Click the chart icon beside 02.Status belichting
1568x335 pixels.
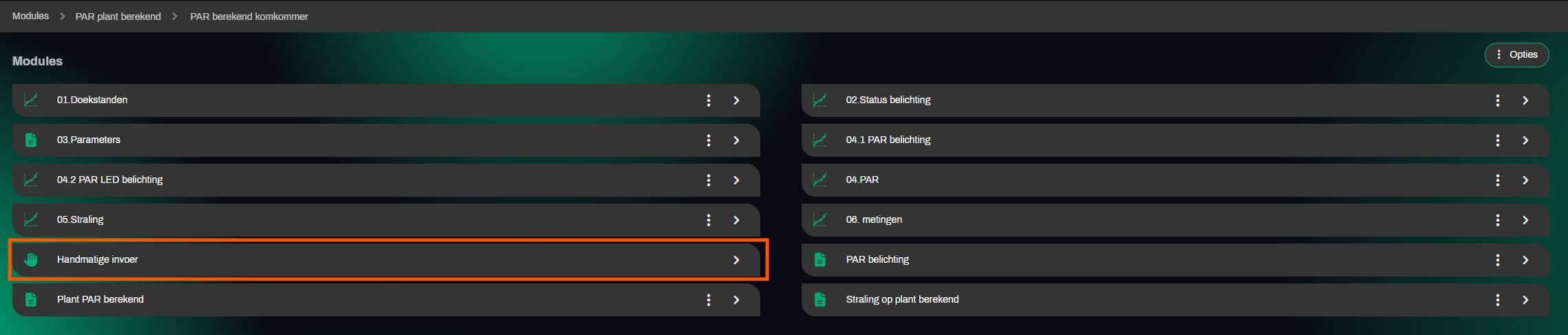(x=820, y=100)
